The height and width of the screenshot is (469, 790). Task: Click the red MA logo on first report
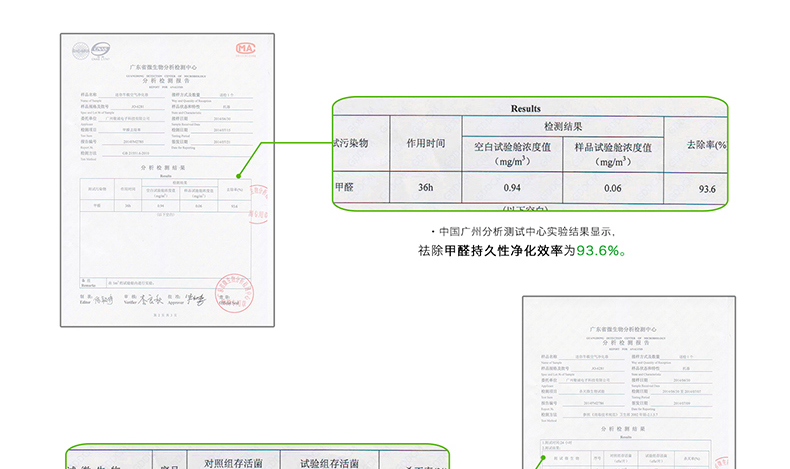click(x=245, y=48)
